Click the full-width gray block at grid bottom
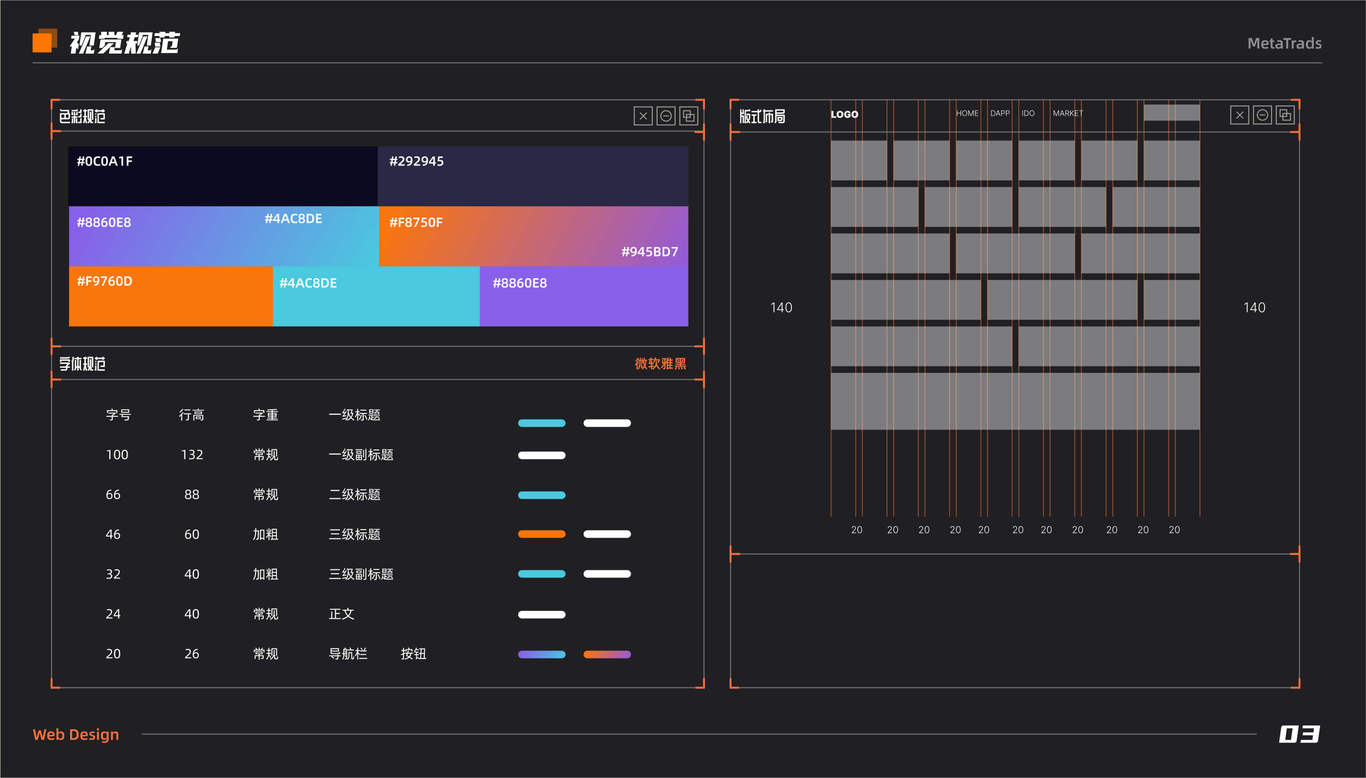 point(1015,401)
